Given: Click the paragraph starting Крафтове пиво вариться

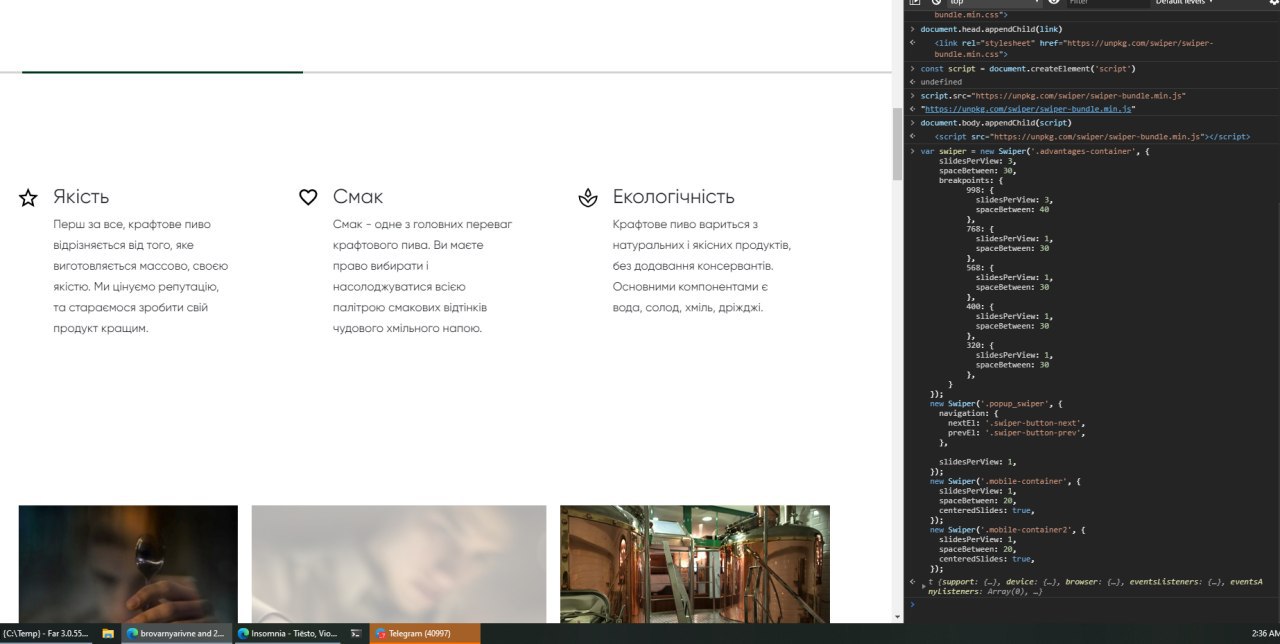Looking at the screenshot, I should (702, 266).
